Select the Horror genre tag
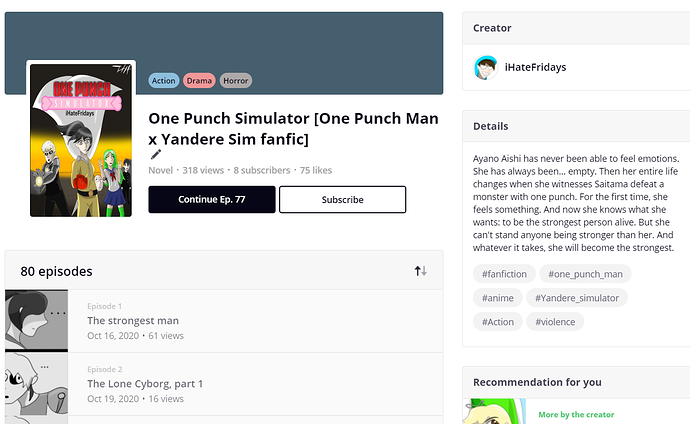The image size is (690, 424). [236, 80]
